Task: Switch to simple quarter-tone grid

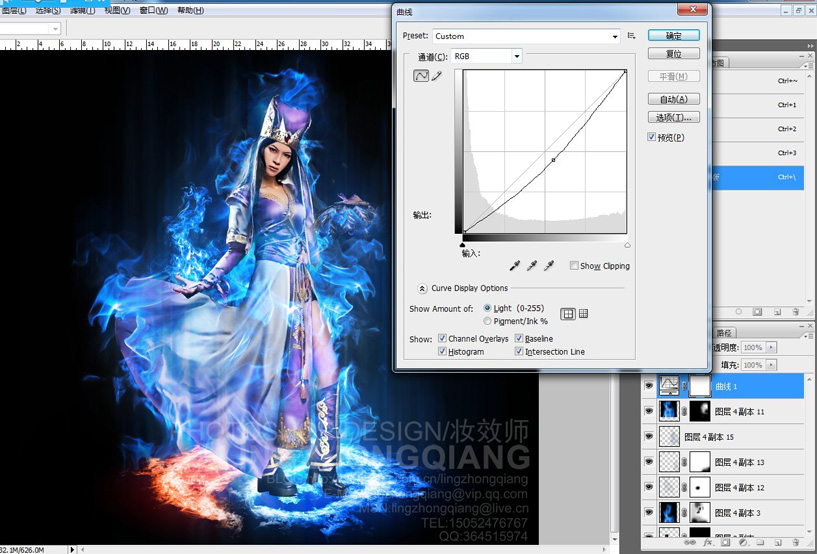Action: point(567,314)
